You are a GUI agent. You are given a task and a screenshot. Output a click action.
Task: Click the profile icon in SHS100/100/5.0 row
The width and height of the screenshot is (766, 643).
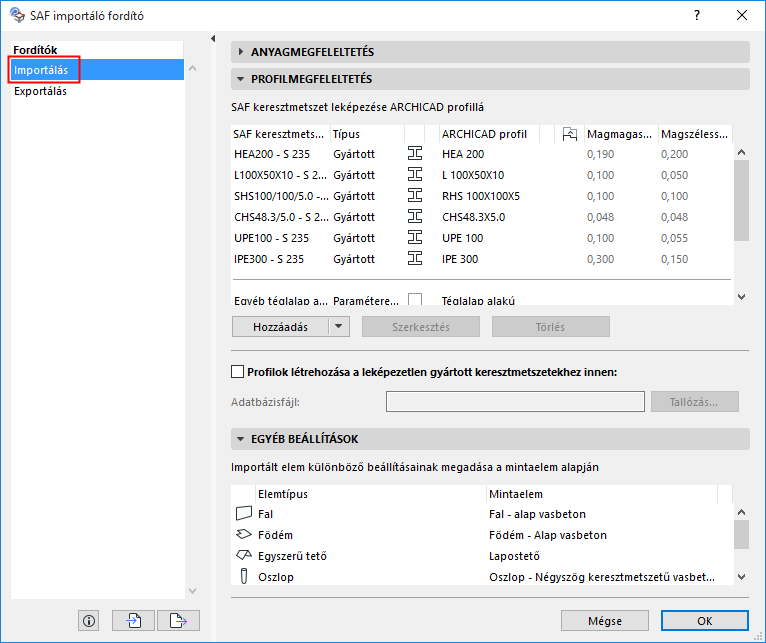click(415, 195)
